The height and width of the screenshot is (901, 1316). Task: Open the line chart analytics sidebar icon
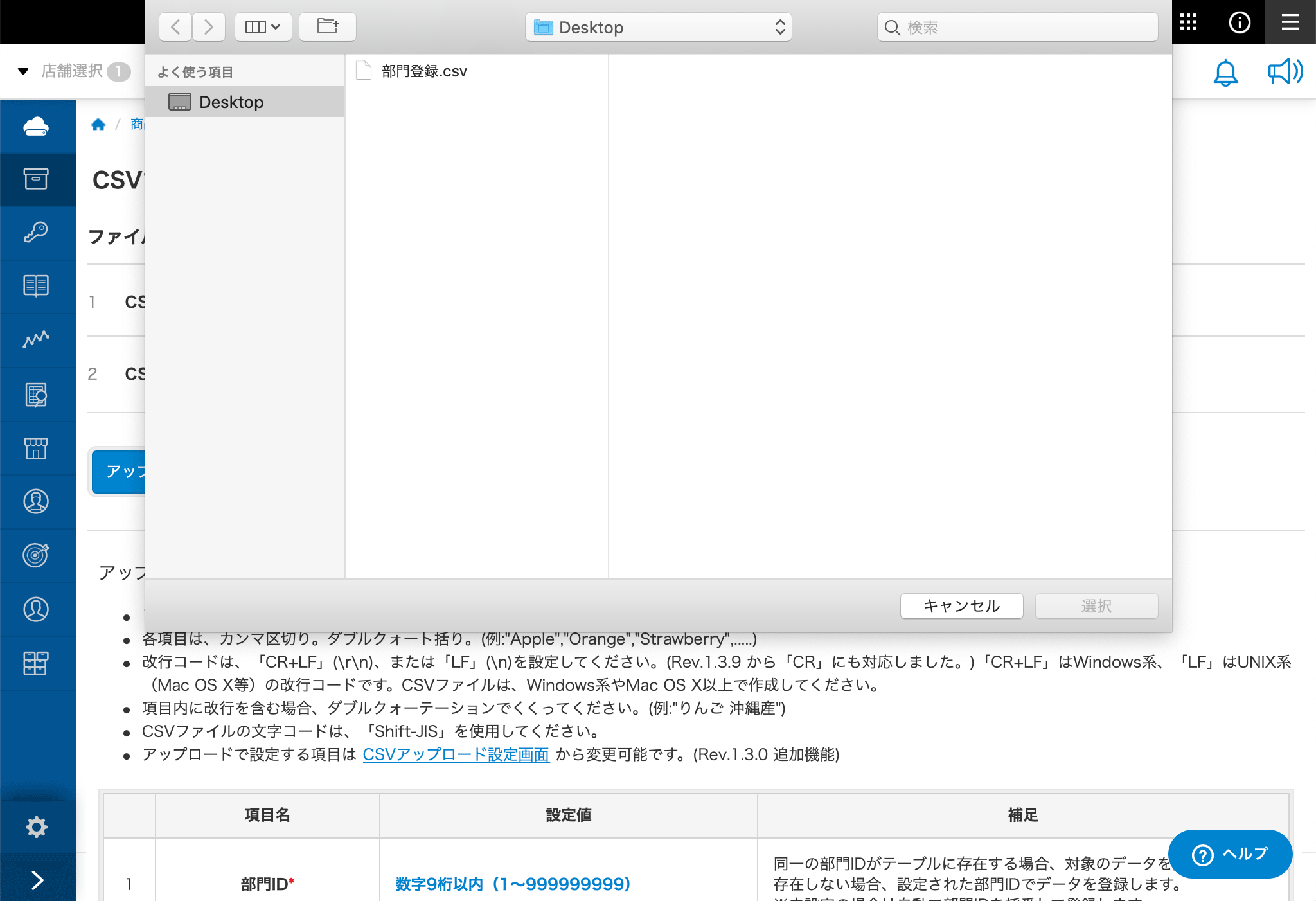click(37, 340)
